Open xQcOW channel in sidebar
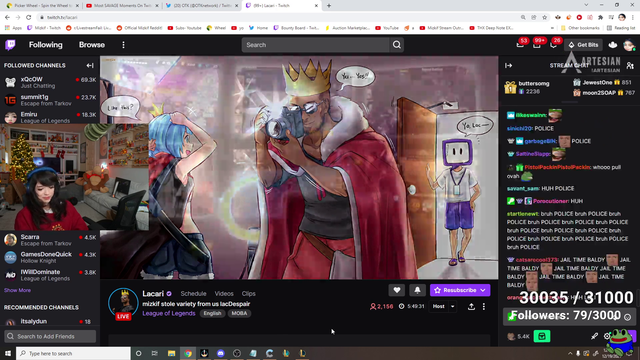This screenshot has width=640, height=360. (50, 82)
